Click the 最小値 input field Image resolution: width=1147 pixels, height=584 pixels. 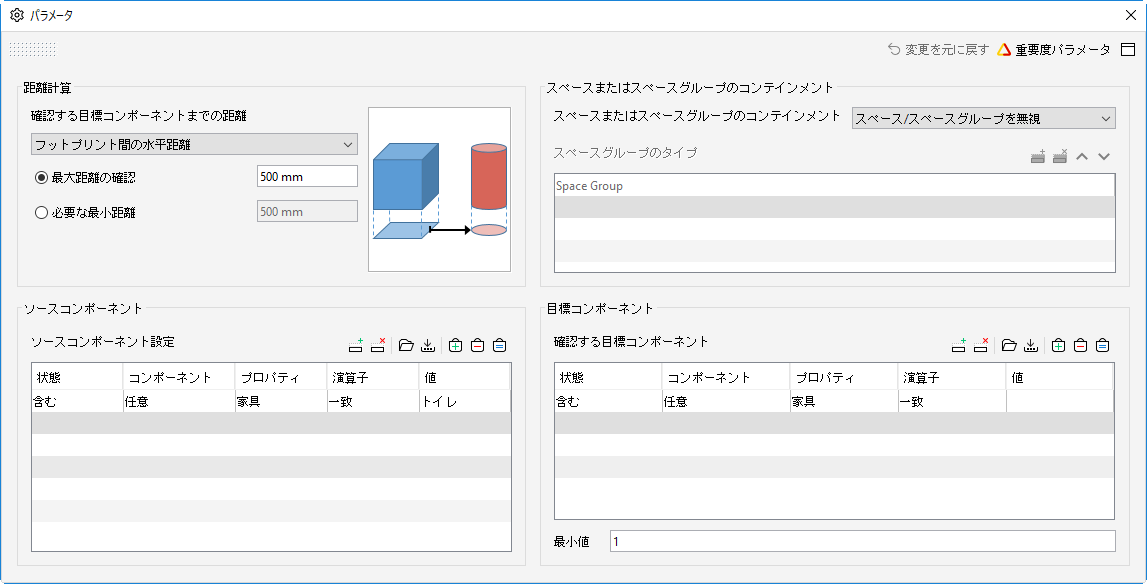pyautogui.click(x=862, y=542)
